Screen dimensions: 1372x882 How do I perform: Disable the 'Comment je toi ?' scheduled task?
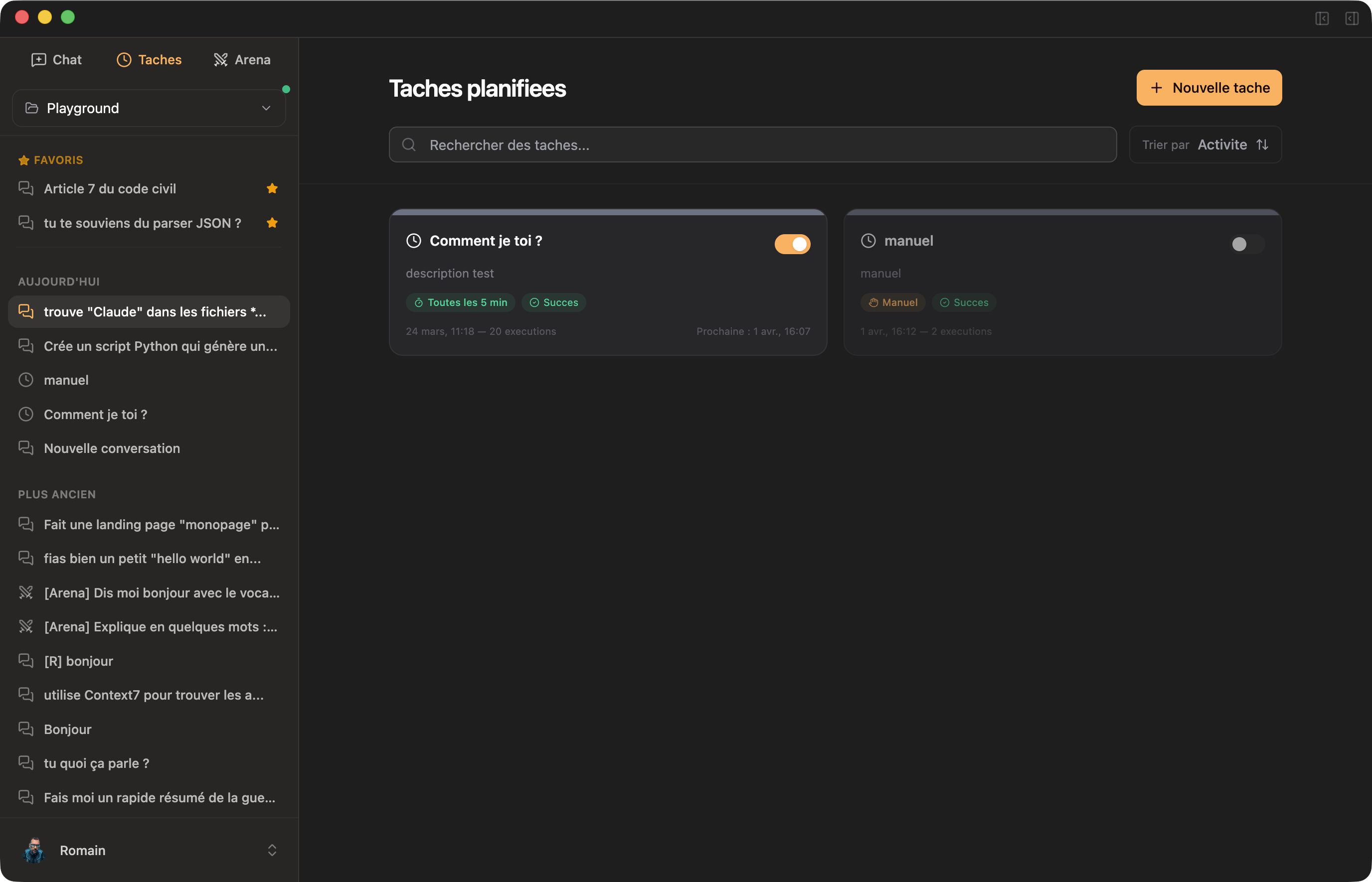click(792, 244)
